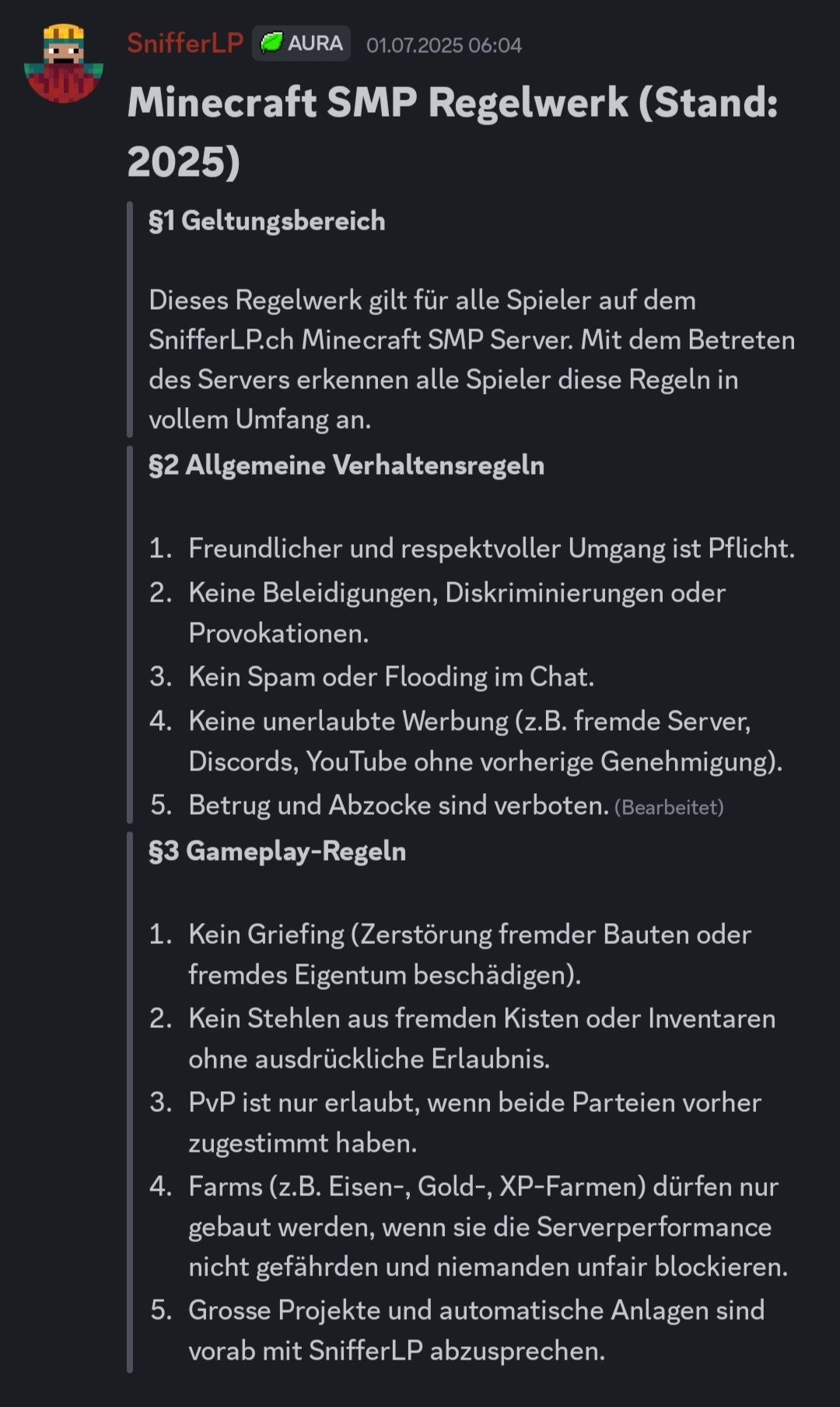Viewport: 840px width, 1407px height.
Task: Tap the "Grosse Projekte und automatische Anlagen" rule
Action: (476, 1330)
